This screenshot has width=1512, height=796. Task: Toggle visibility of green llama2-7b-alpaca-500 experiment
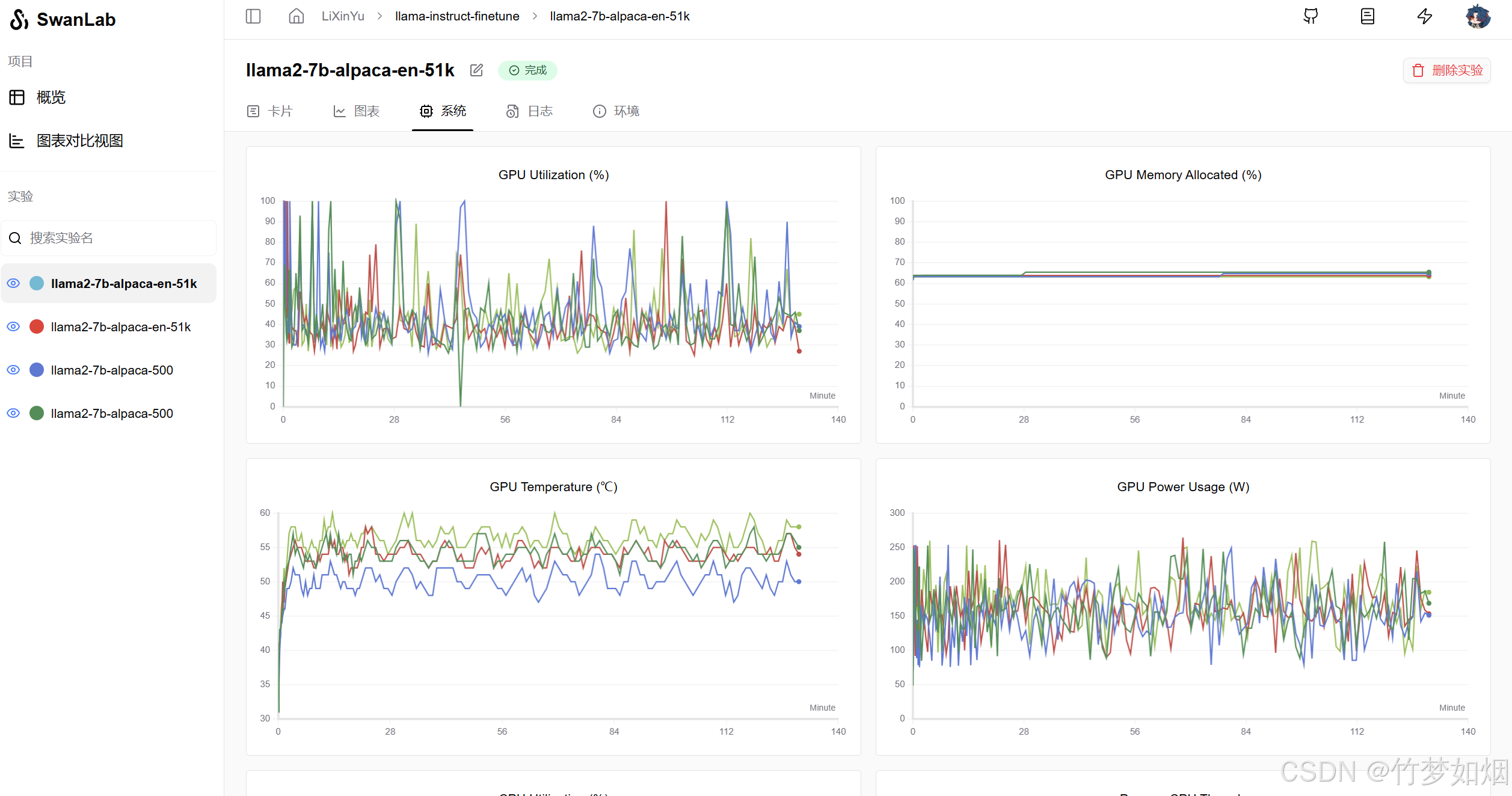click(13, 413)
